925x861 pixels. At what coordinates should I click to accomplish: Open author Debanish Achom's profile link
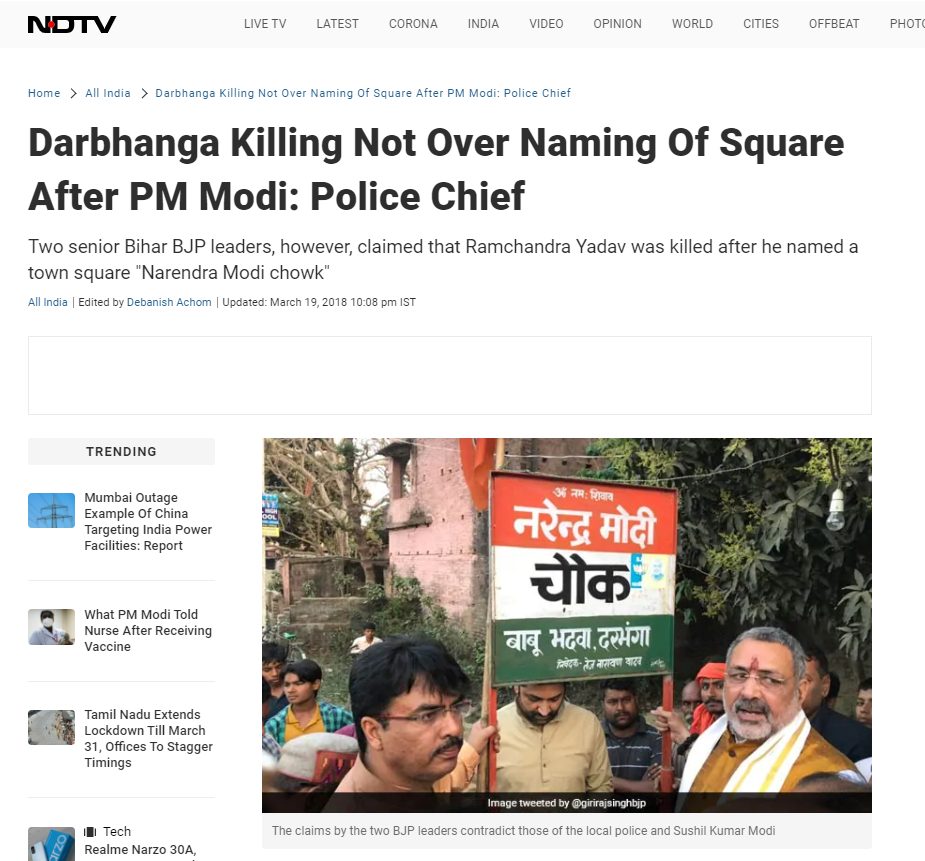point(169,302)
